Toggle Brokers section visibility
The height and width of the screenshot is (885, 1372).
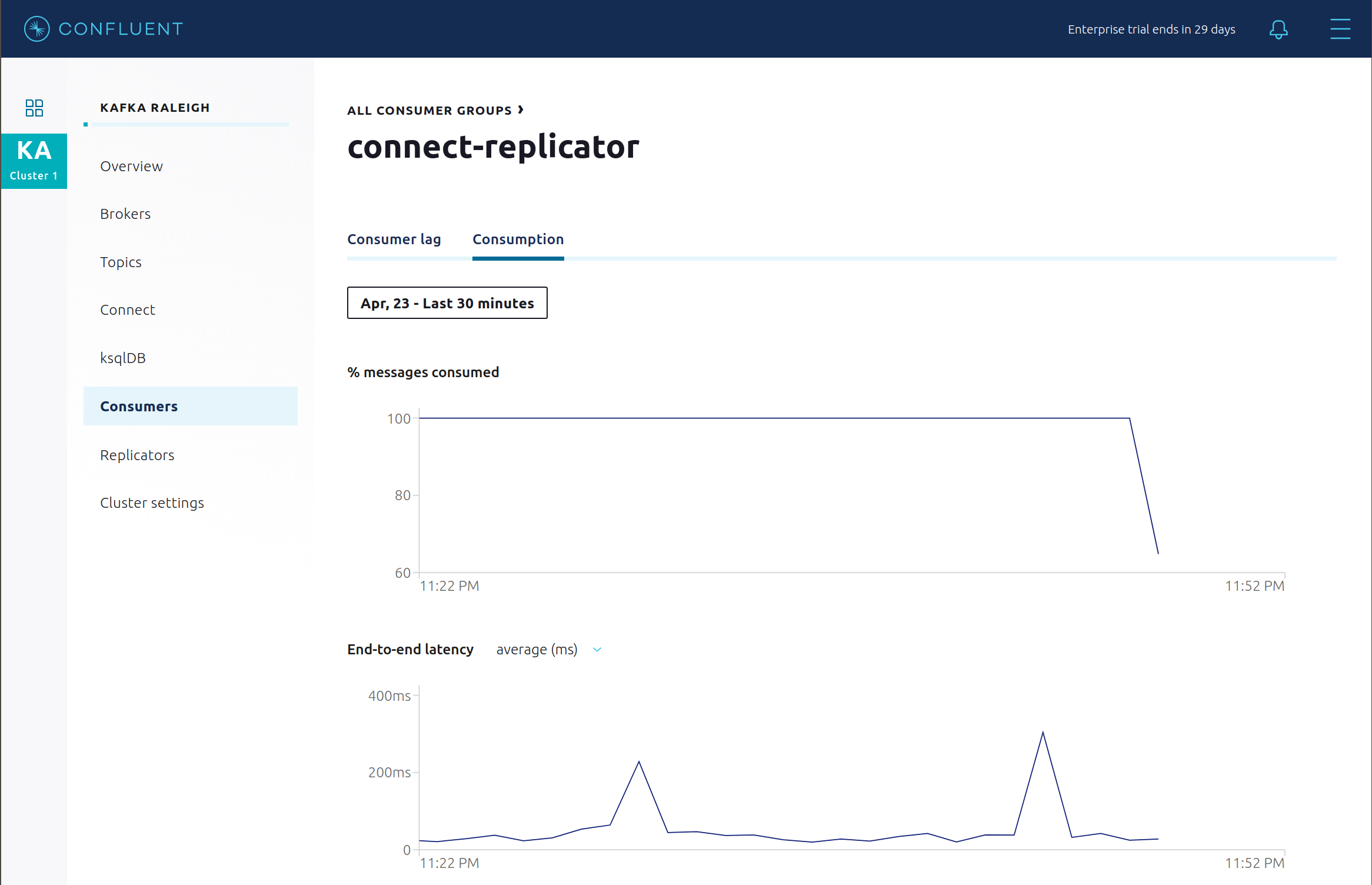click(x=124, y=214)
